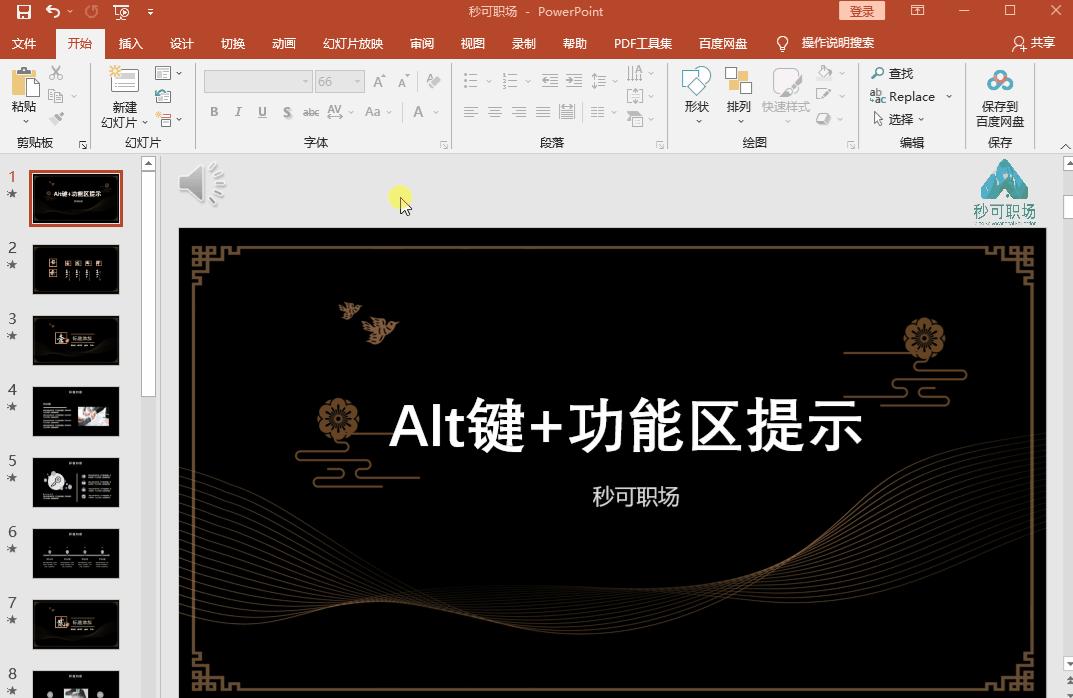Toggle bold formatting
The image size is (1073, 698).
click(x=214, y=112)
